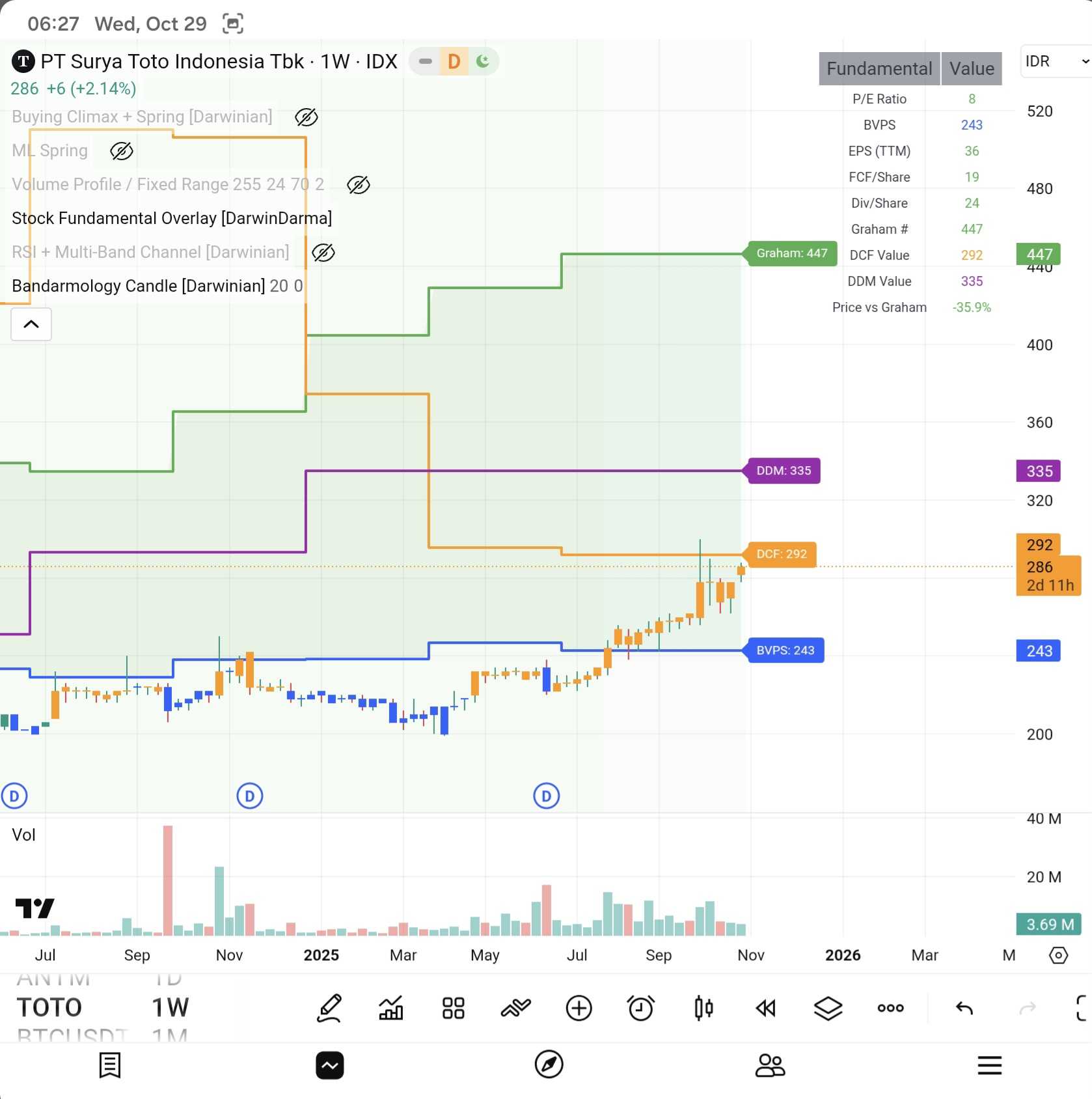Image resolution: width=1092 pixels, height=1099 pixels.
Task: Toggle visibility of RSI Multi-Band Channel
Action: [x=323, y=253]
